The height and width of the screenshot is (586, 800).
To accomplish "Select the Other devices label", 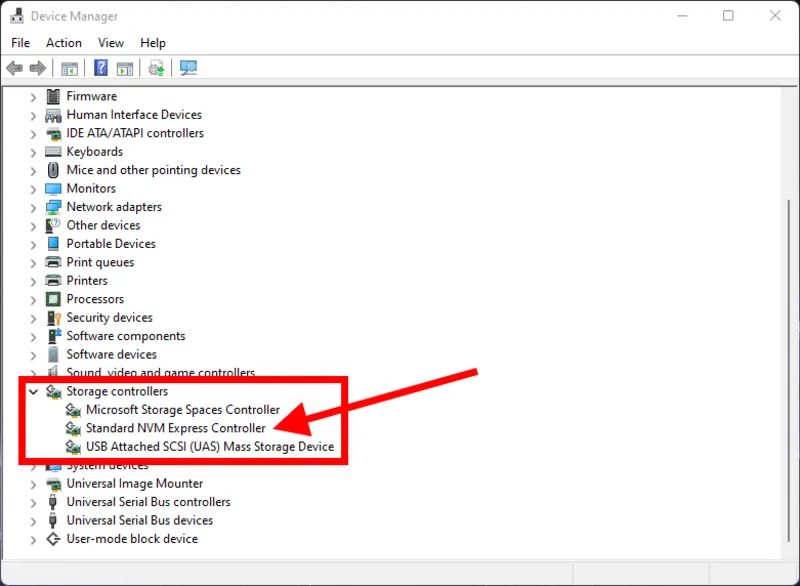I will (x=103, y=225).
